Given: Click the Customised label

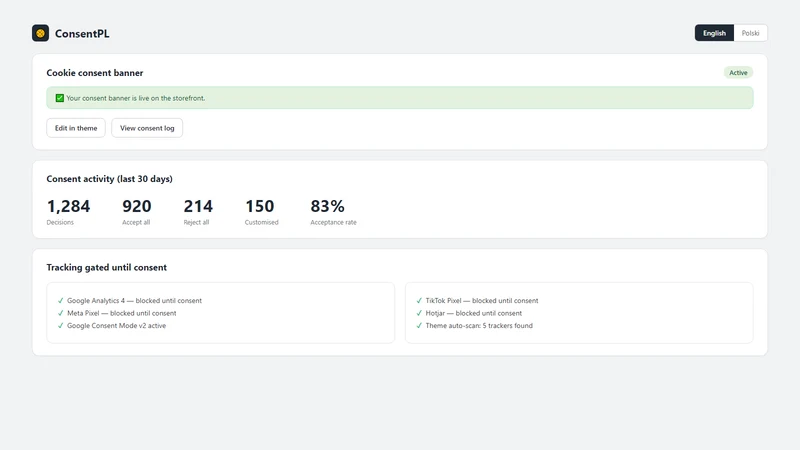Looking at the screenshot, I should (262, 222).
